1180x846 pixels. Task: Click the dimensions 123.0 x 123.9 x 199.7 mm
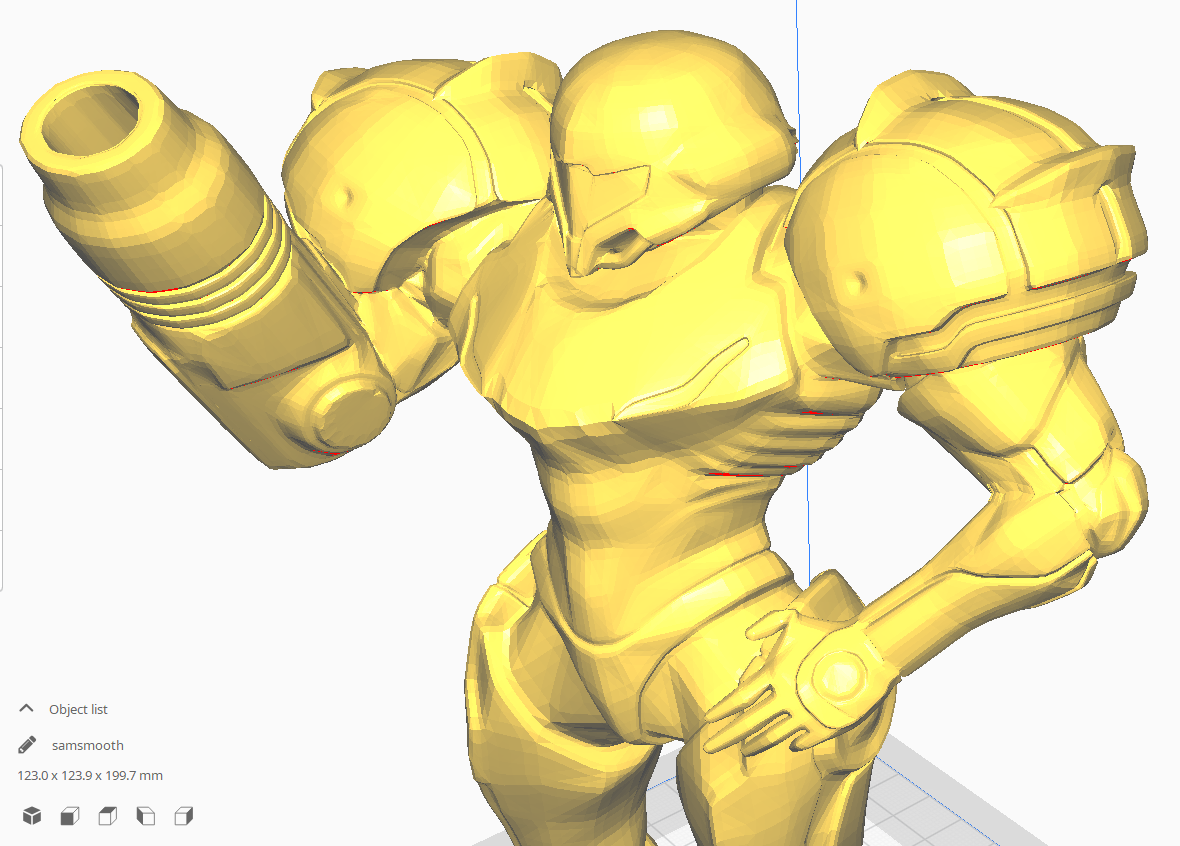coord(90,775)
